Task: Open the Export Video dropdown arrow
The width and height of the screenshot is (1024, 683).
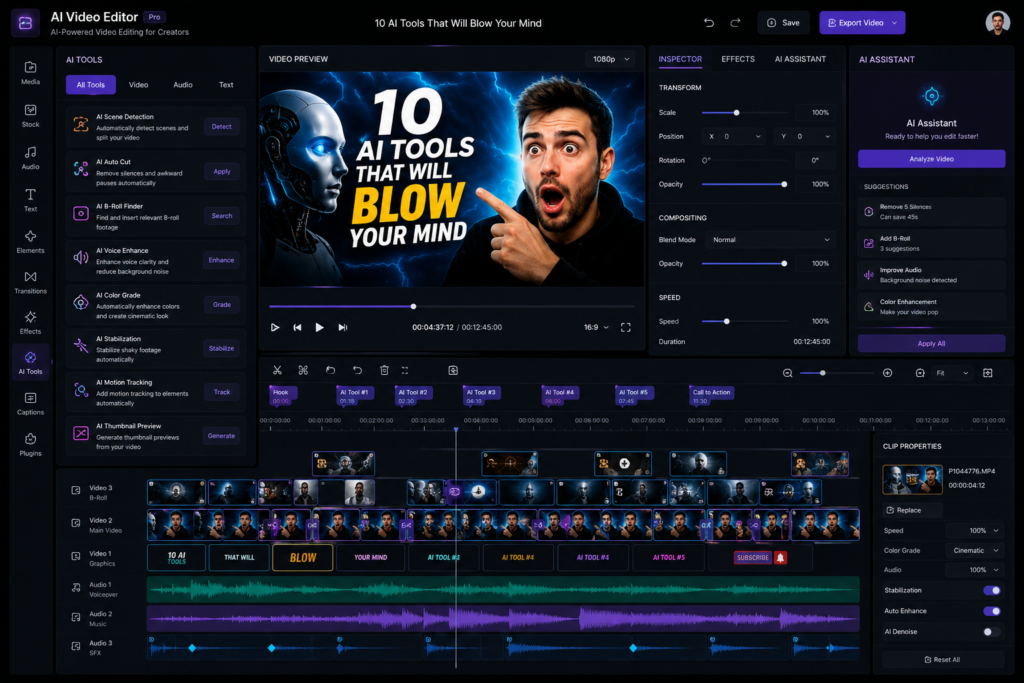Action: (895, 23)
